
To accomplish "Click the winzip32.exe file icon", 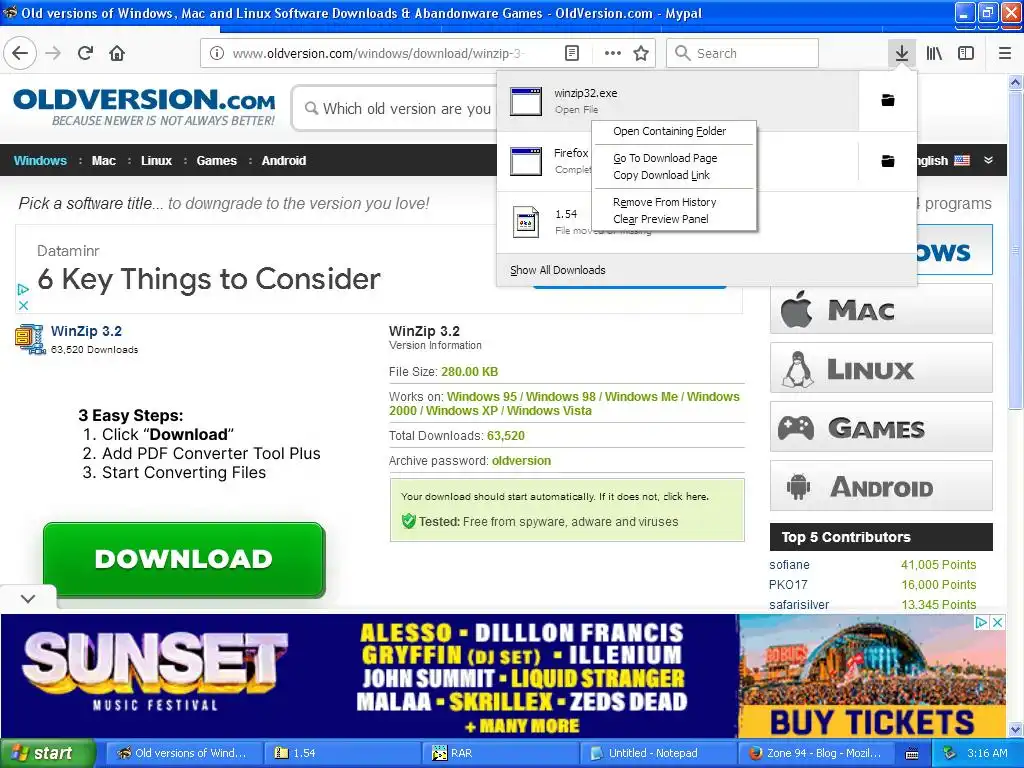I will tap(526, 101).
